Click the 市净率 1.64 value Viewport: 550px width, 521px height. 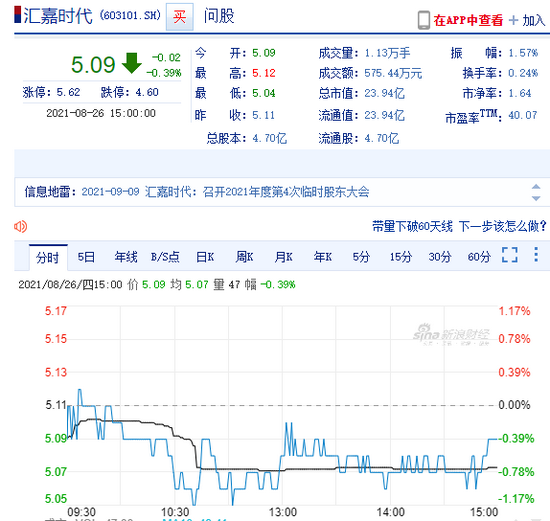click(x=520, y=93)
